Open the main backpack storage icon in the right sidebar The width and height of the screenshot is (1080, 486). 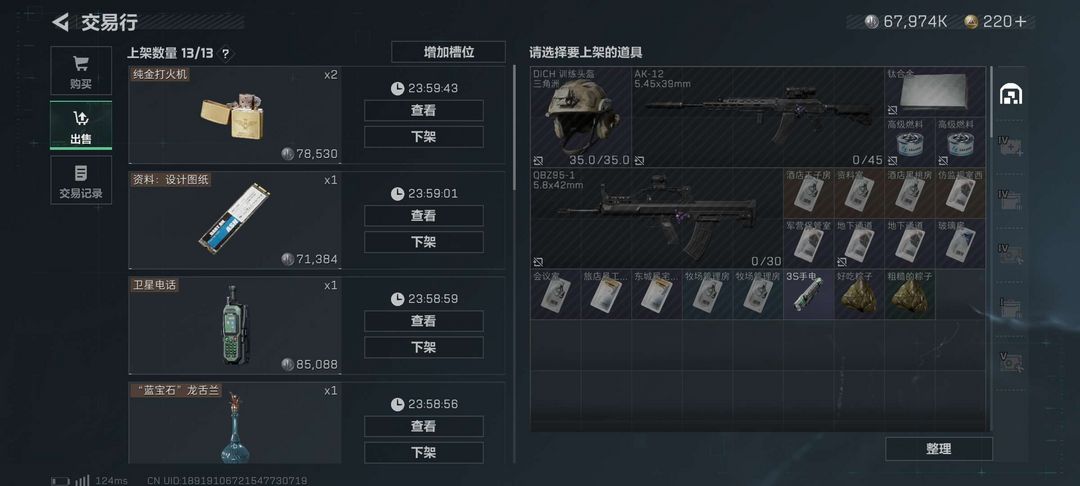pyautogui.click(x=1010, y=94)
